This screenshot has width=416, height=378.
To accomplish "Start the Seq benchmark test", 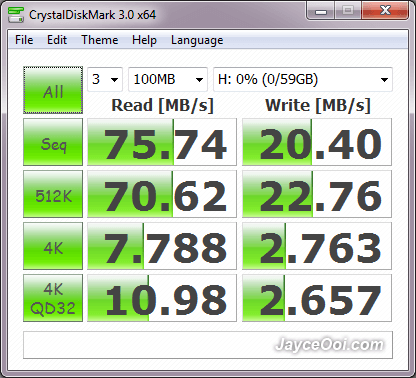I will [53, 142].
